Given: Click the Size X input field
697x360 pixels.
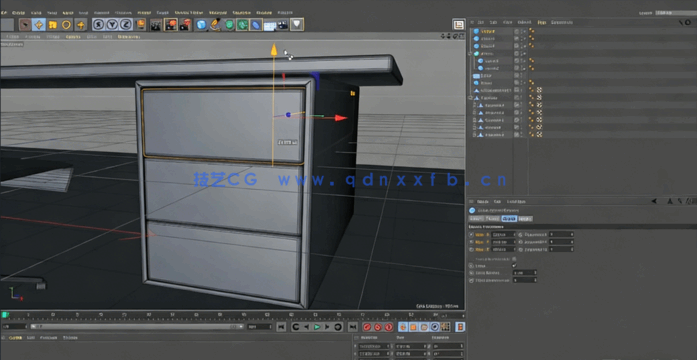Looking at the screenshot, I should coord(504,234).
